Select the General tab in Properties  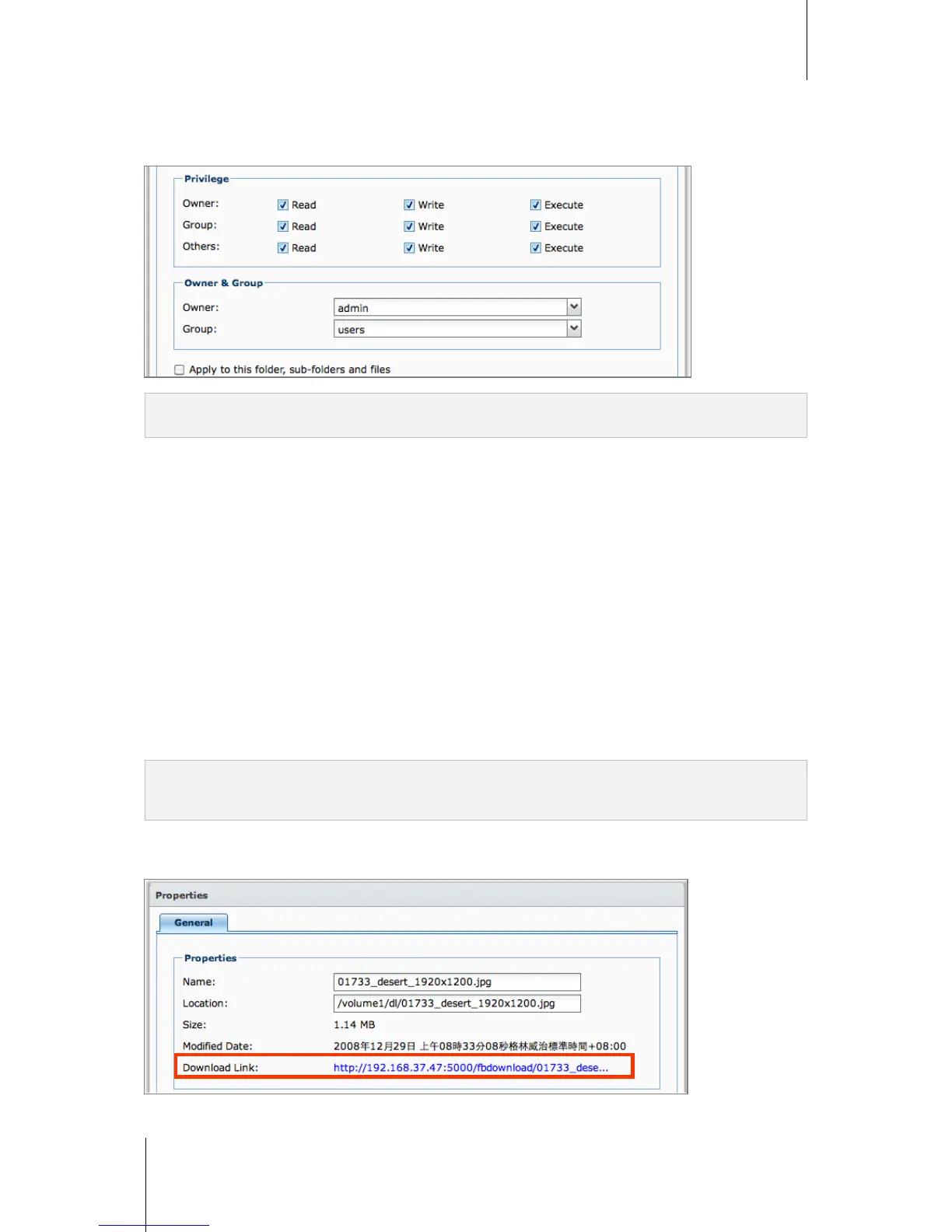(194, 923)
